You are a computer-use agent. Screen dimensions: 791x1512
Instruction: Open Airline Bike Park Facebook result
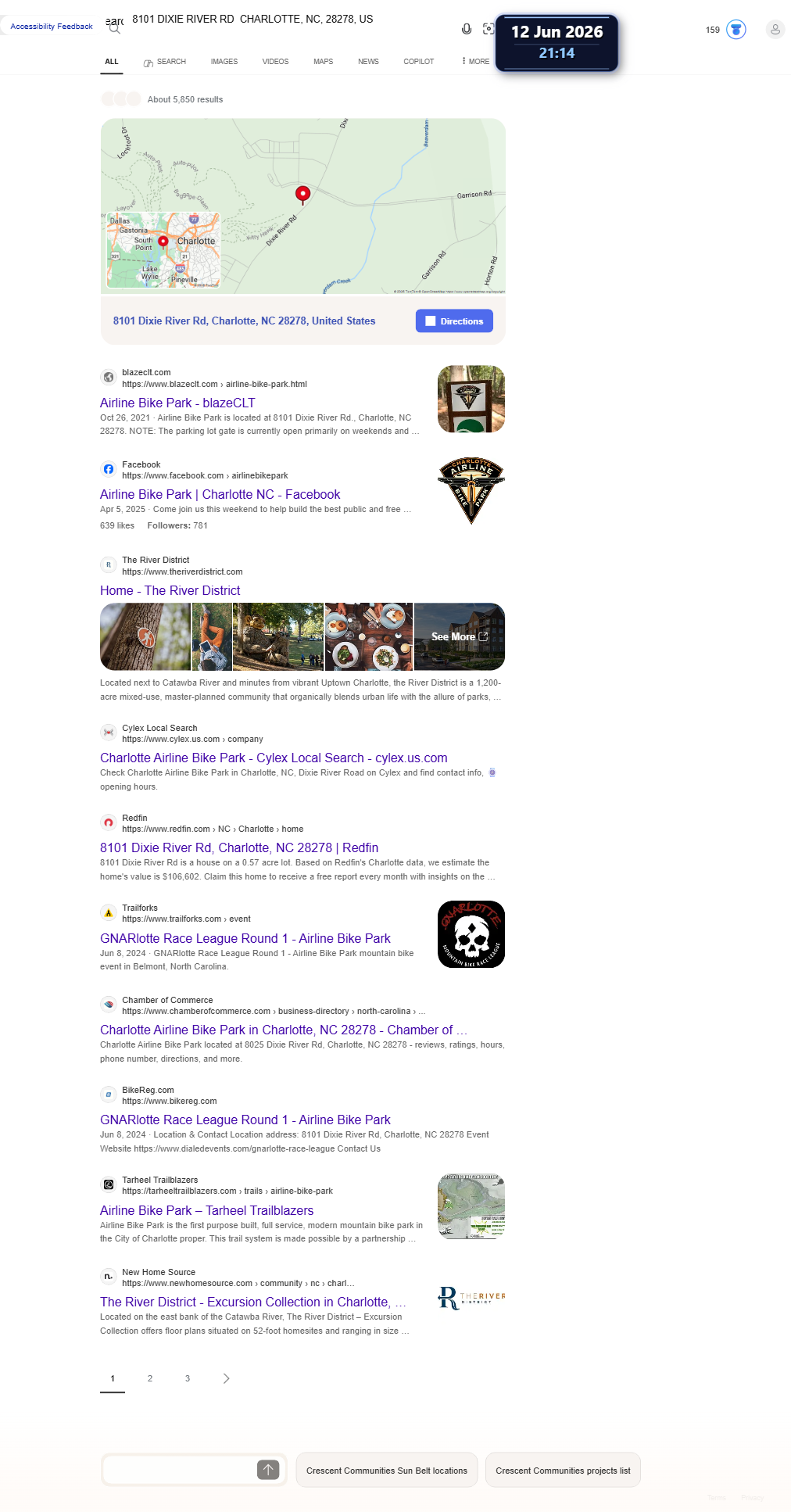(x=220, y=494)
